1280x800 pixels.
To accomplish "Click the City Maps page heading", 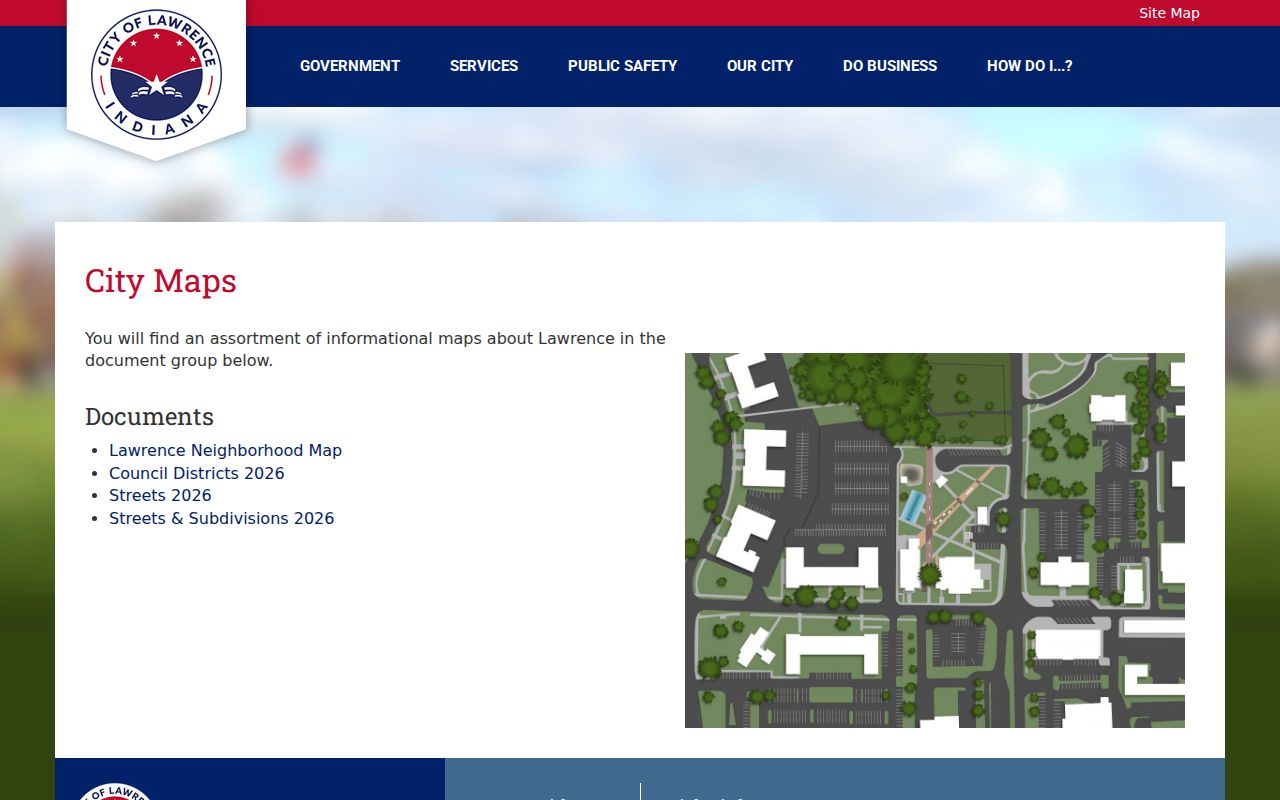I will 160,281.
